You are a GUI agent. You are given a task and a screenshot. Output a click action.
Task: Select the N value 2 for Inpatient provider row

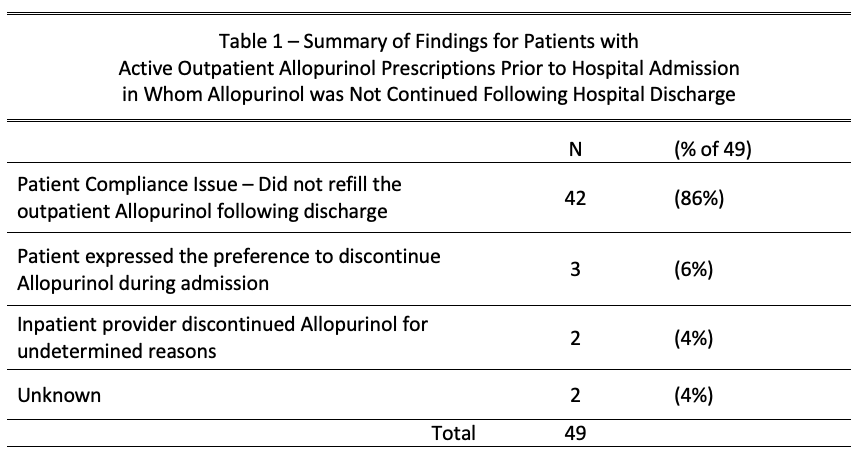[574, 339]
